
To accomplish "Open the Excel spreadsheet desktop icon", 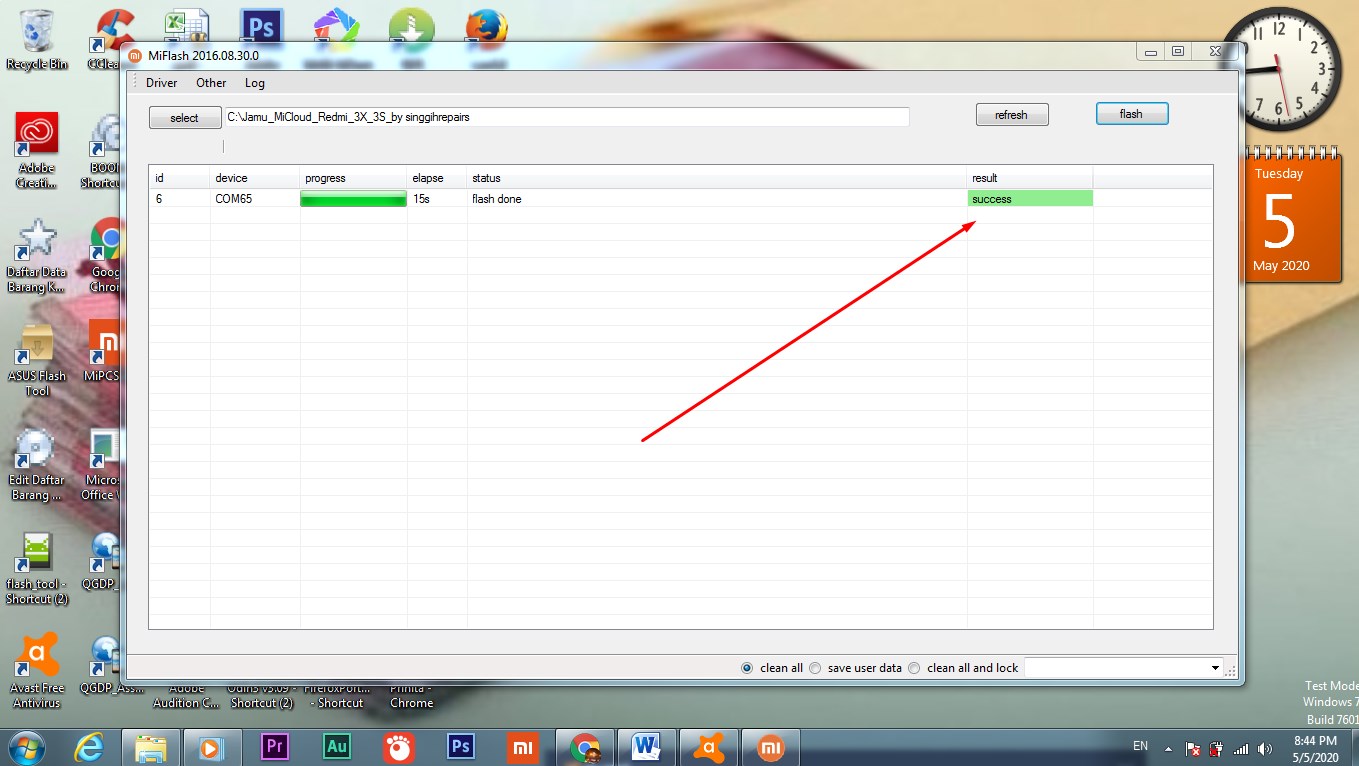I will [x=186, y=25].
